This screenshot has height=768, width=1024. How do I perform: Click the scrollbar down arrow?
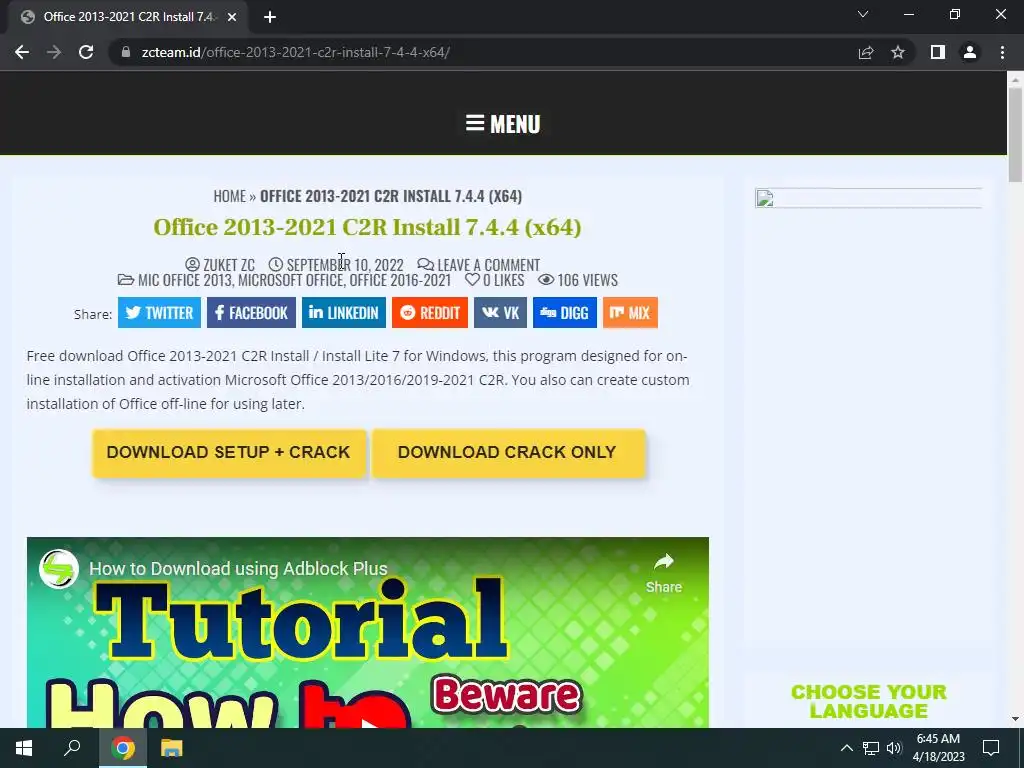[x=1015, y=719]
